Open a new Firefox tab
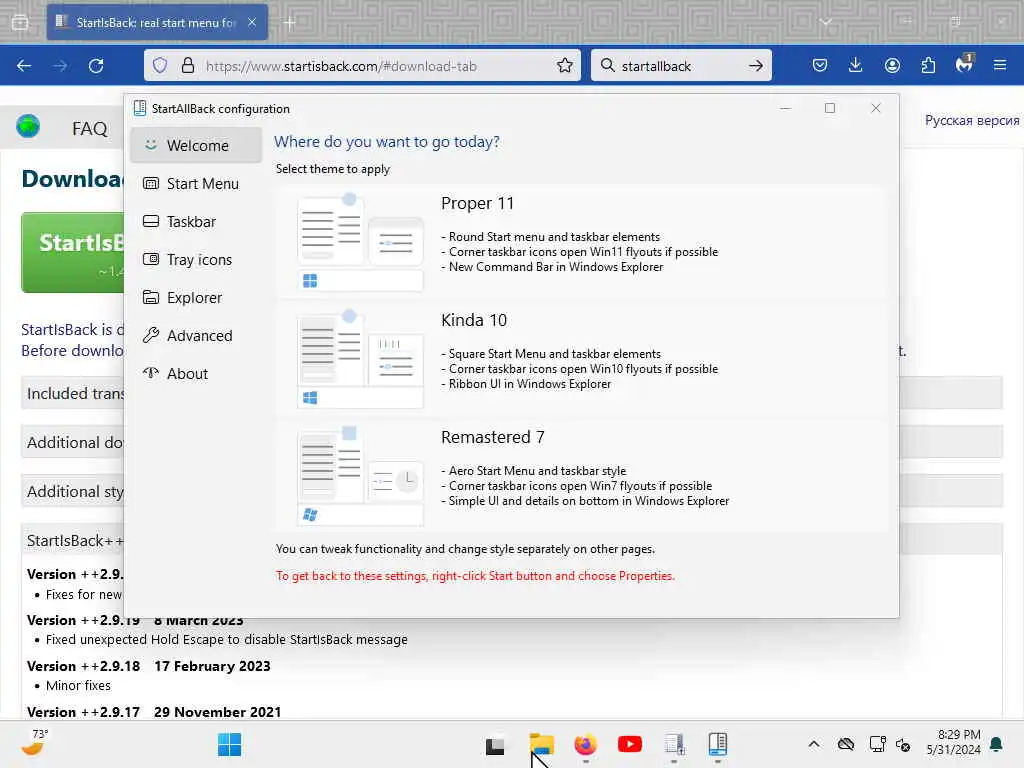This screenshot has width=1024, height=768. coord(290,23)
